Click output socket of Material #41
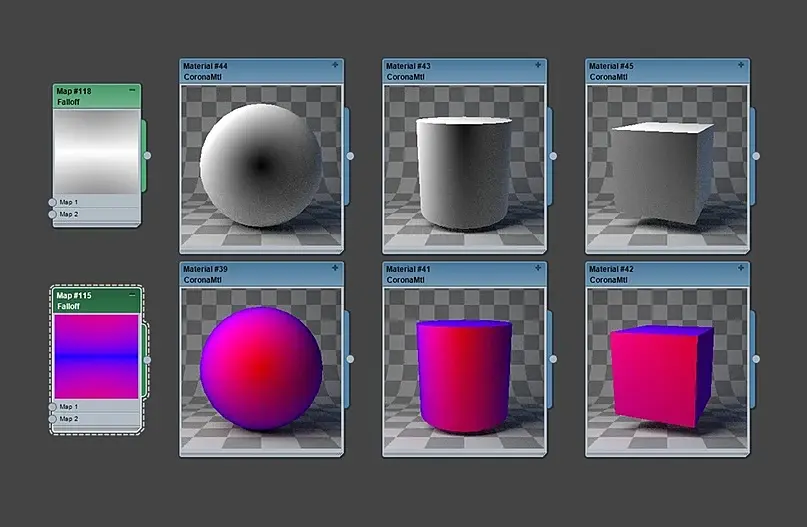 (553, 359)
